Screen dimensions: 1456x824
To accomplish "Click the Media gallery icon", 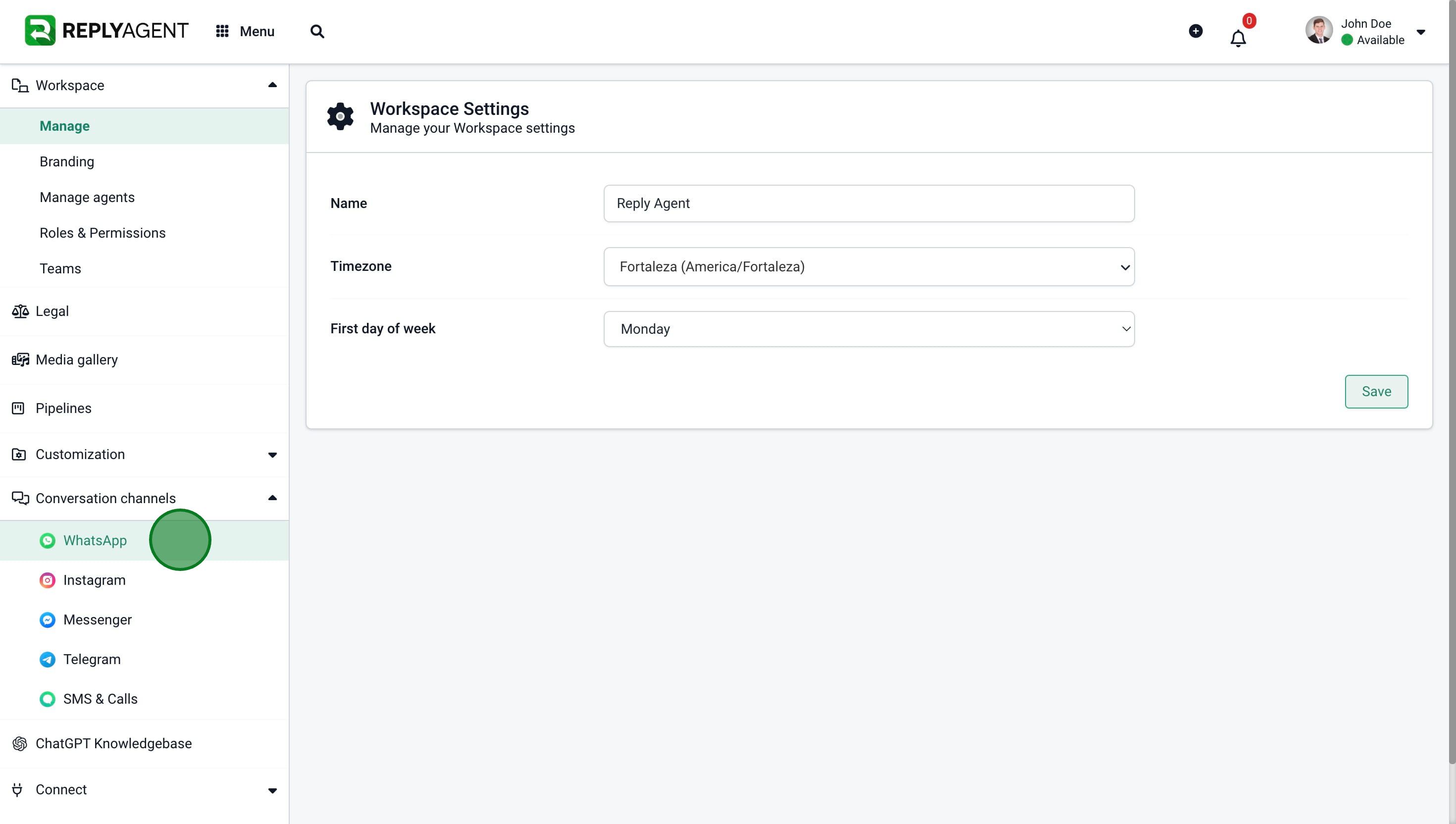I will coord(20,360).
